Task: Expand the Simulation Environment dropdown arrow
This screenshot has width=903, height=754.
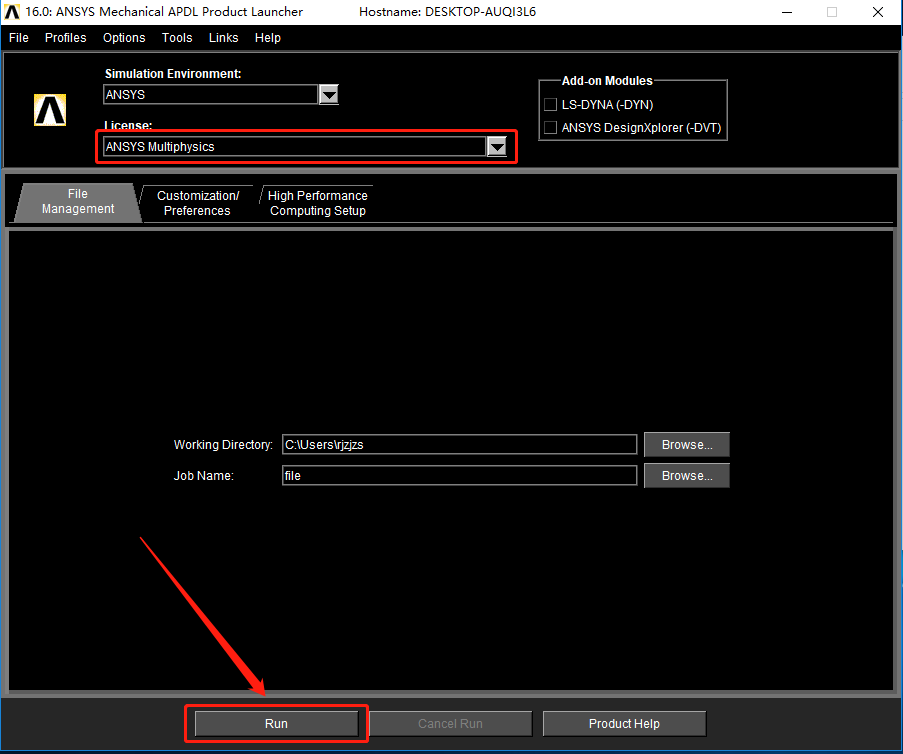Action: point(329,94)
